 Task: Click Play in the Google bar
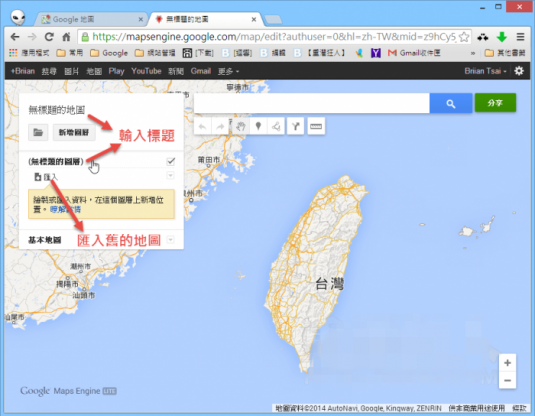coord(116,71)
